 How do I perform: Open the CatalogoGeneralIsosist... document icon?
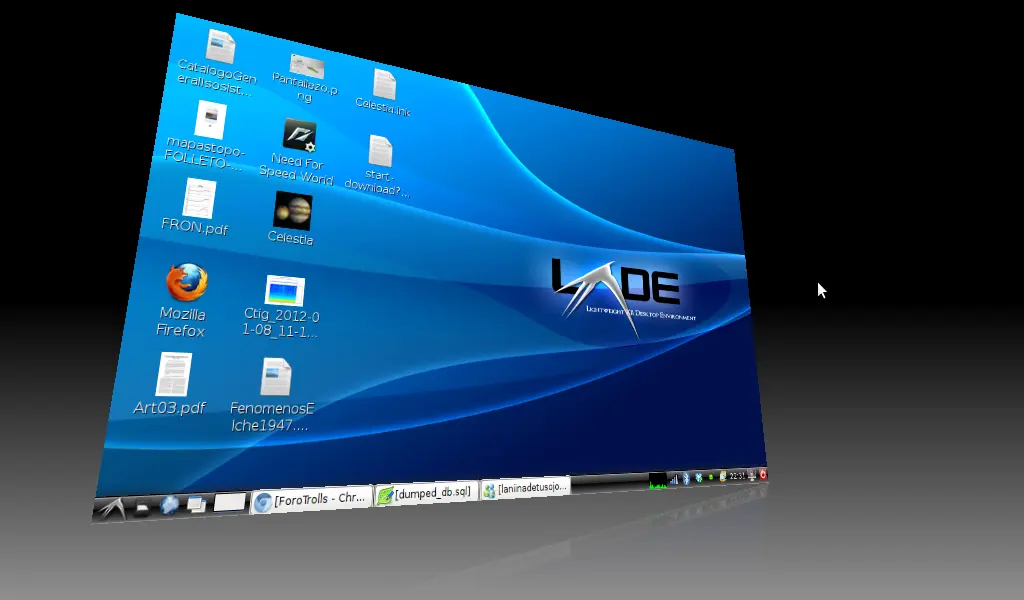(220, 48)
